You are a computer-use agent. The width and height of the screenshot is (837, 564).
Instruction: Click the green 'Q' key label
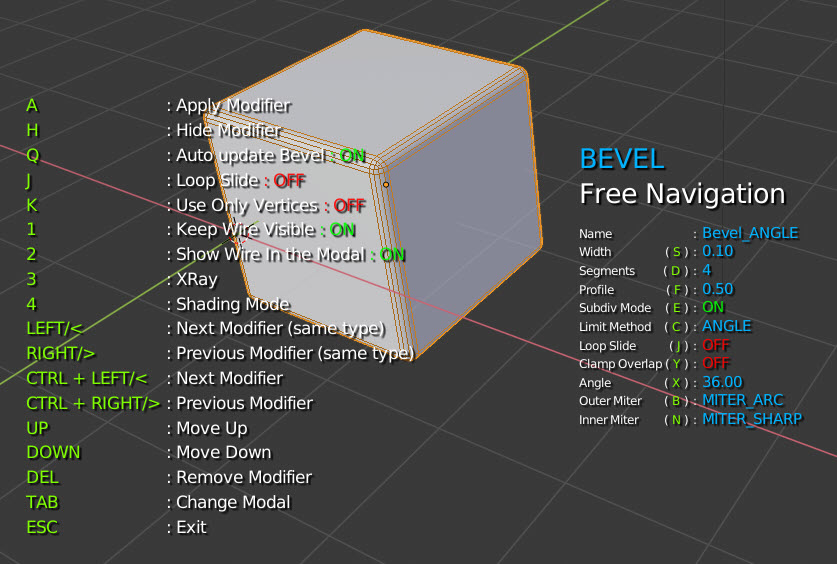tap(33, 156)
